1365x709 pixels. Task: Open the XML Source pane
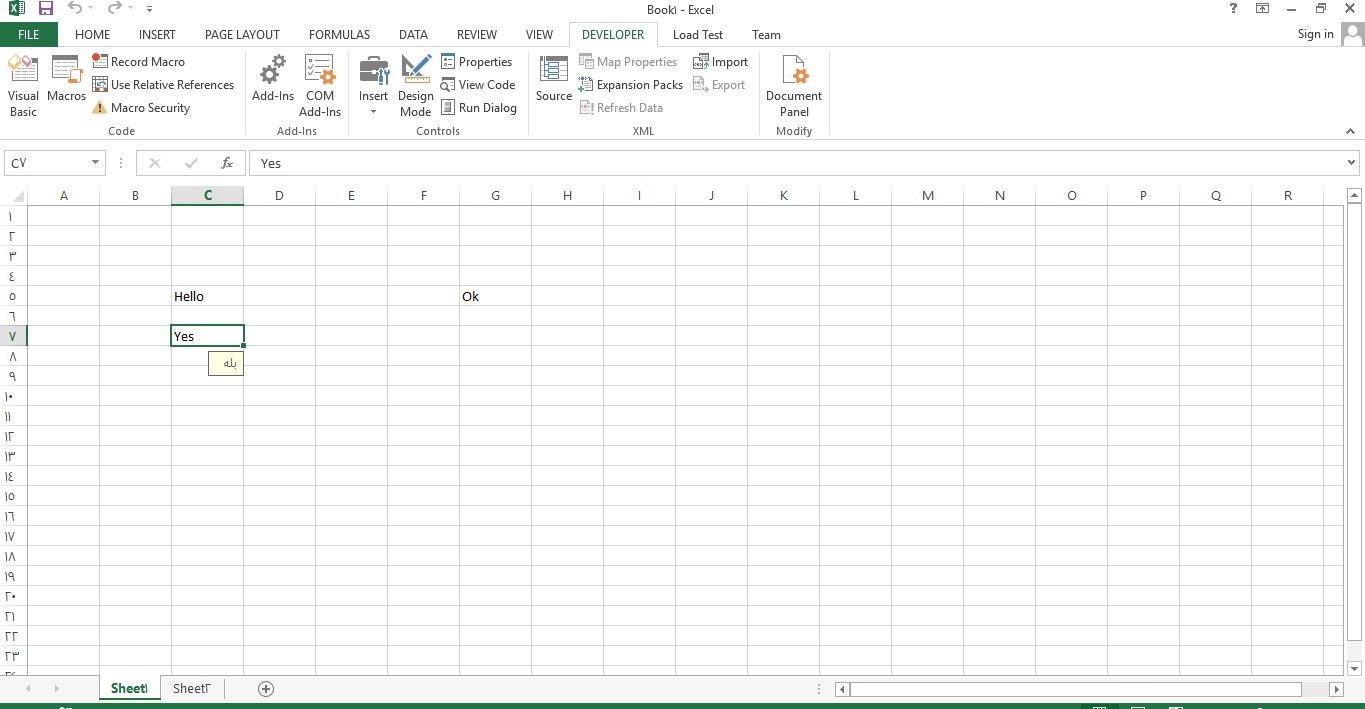[x=554, y=80]
